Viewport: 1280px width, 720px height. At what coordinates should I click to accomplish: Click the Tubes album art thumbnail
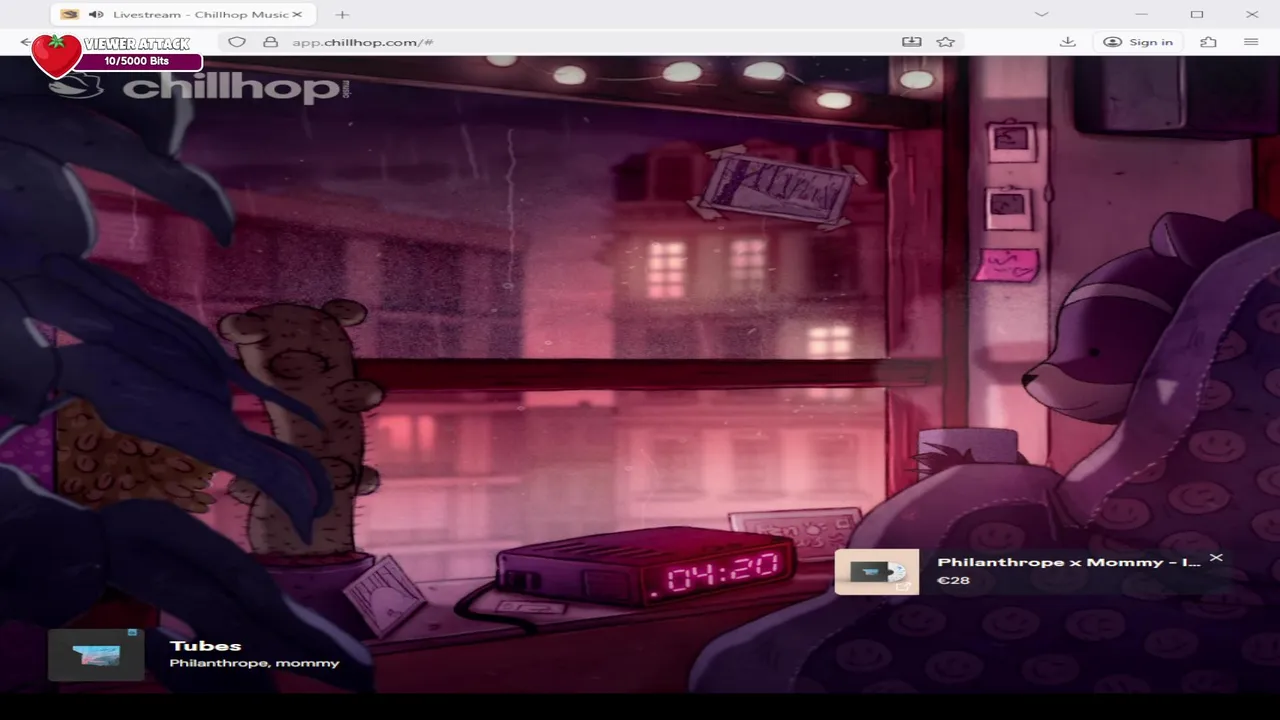click(x=96, y=655)
